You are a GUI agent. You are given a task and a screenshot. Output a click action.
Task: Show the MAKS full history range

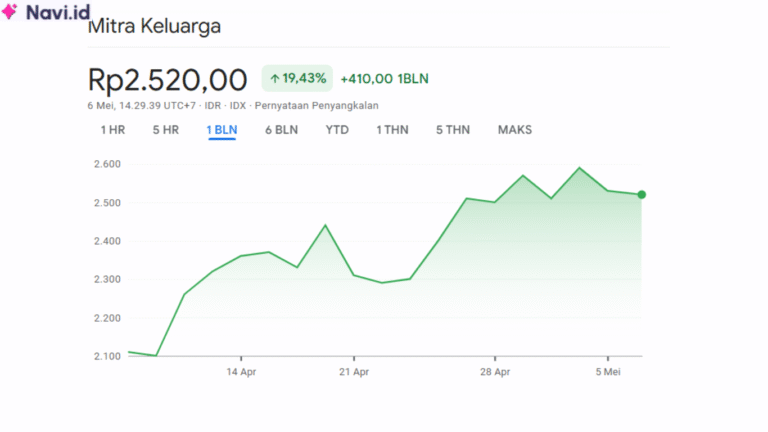coord(514,130)
